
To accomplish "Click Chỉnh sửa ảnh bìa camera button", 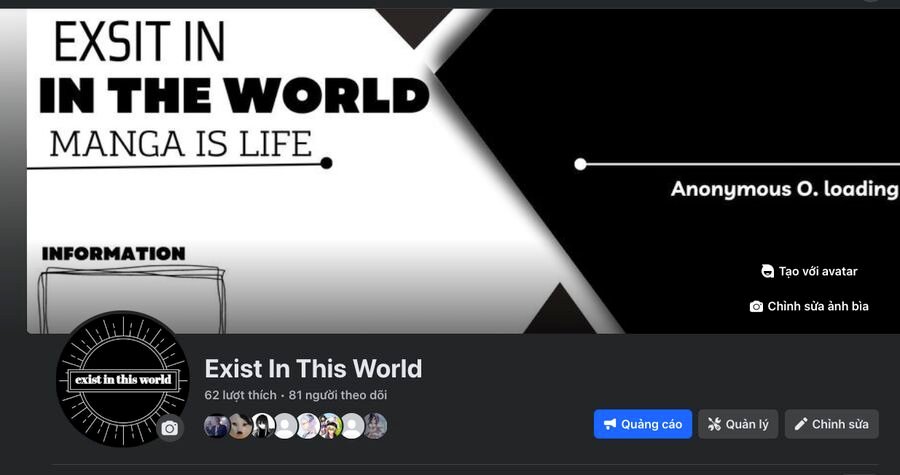I will tap(809, 306).
